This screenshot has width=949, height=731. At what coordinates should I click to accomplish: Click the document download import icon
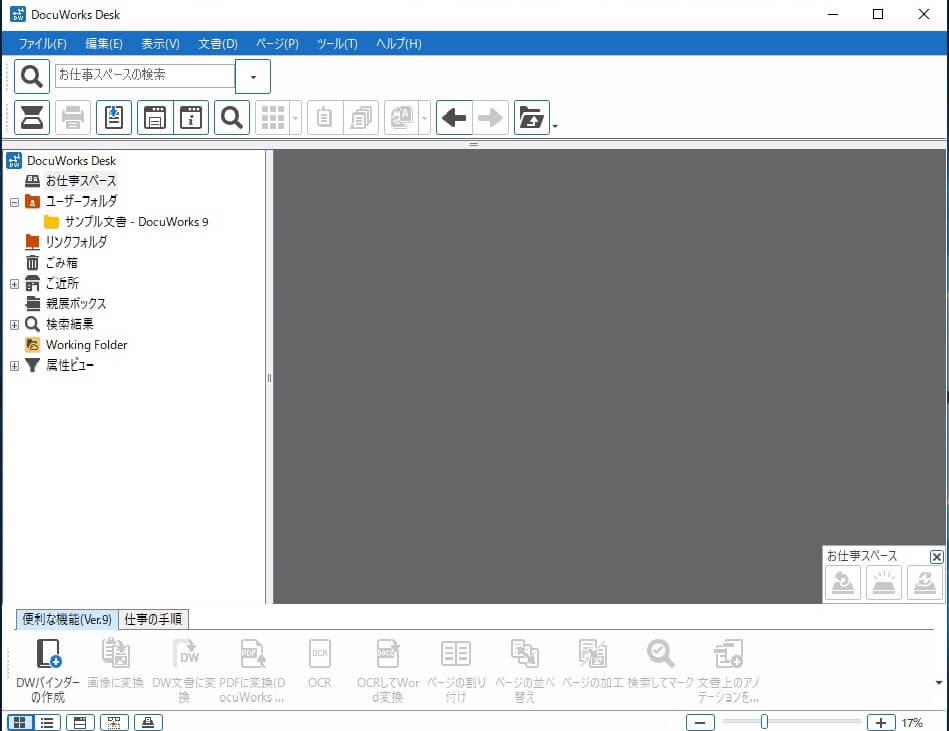(114, 118)
